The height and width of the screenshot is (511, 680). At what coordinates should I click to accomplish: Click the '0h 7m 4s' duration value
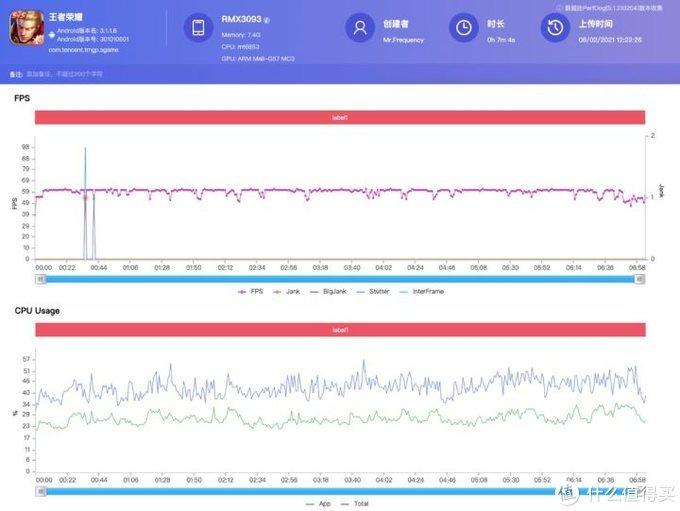coord(501,40)
